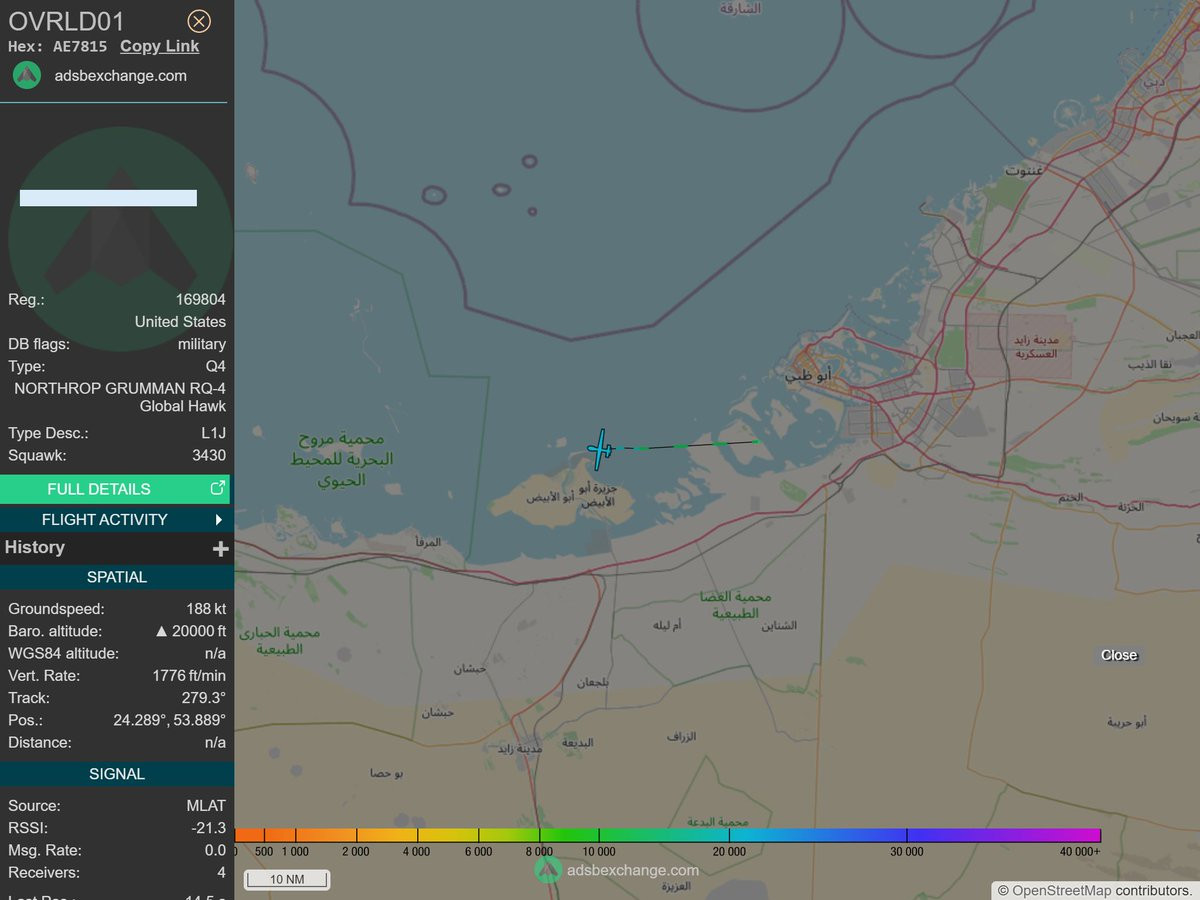Image resolution: width=1200 pixels, height=900 pixels.
Task: Click the military DB flags value
Action: coord(202,344)
